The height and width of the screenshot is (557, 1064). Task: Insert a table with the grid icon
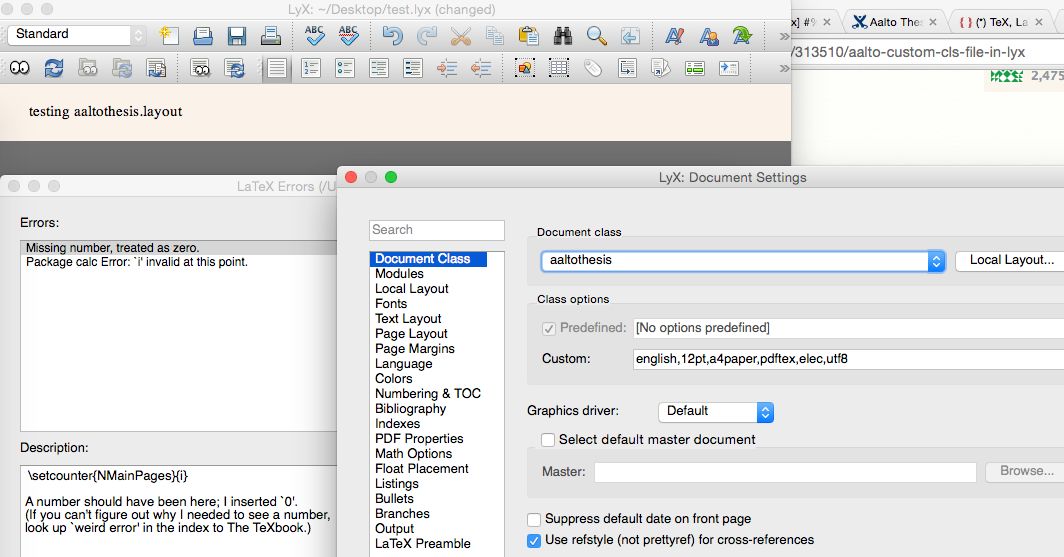pyautogui.click(x=558, y=68)
